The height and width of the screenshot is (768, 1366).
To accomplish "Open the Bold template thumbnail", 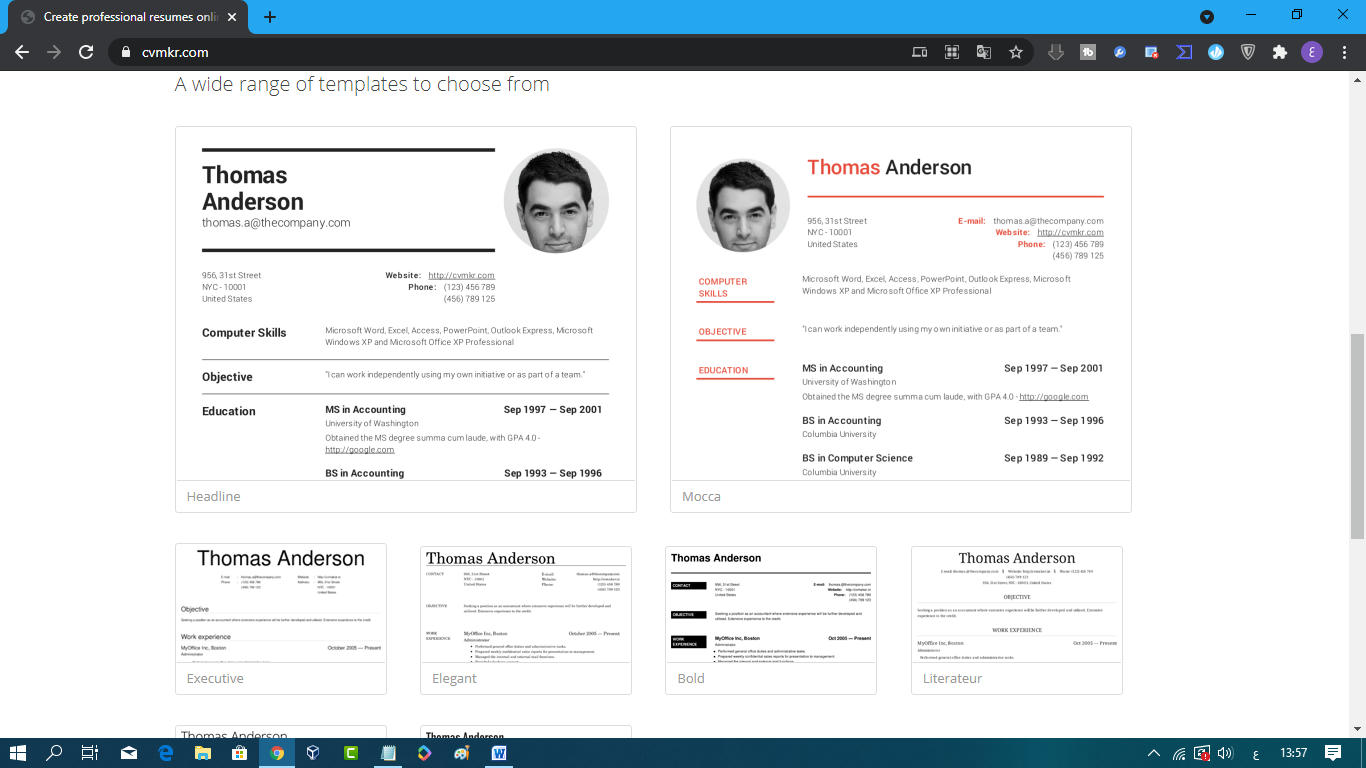I will 771,604.
